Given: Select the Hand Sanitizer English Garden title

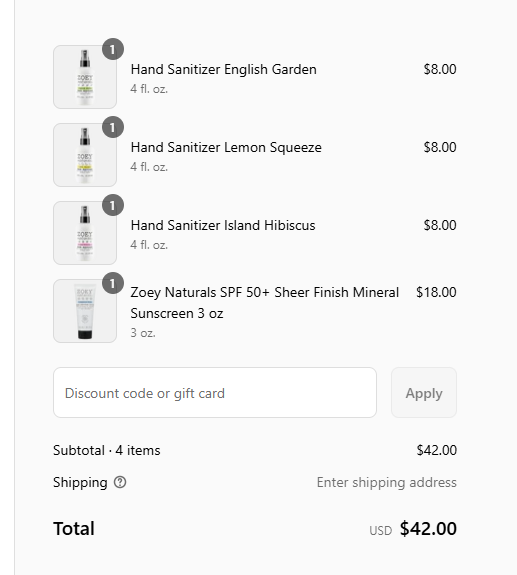Looking at the screenshot, I should tap(224, 69).
